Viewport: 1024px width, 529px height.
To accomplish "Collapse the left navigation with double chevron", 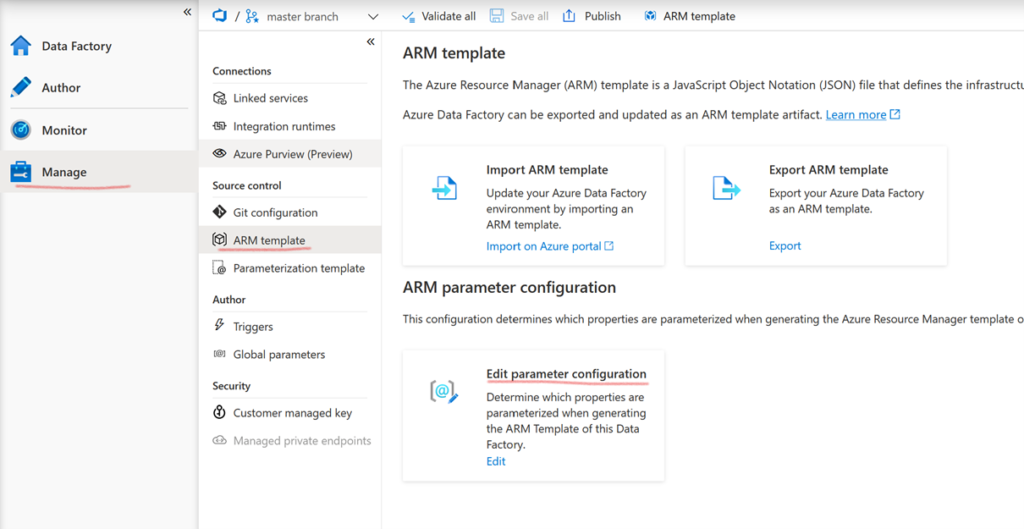I will tap(187, 12).
